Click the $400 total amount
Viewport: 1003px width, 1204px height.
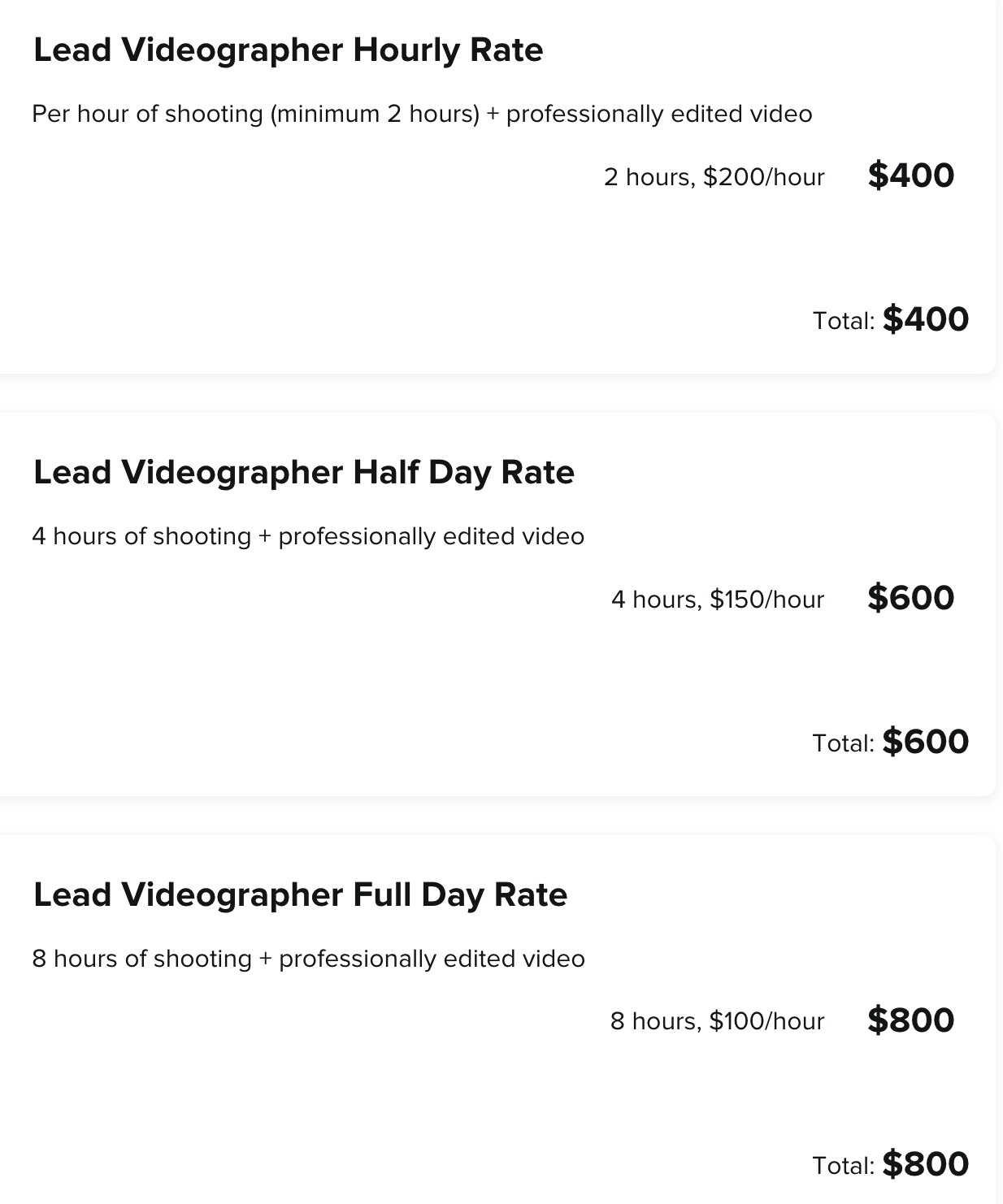[925, 319]
